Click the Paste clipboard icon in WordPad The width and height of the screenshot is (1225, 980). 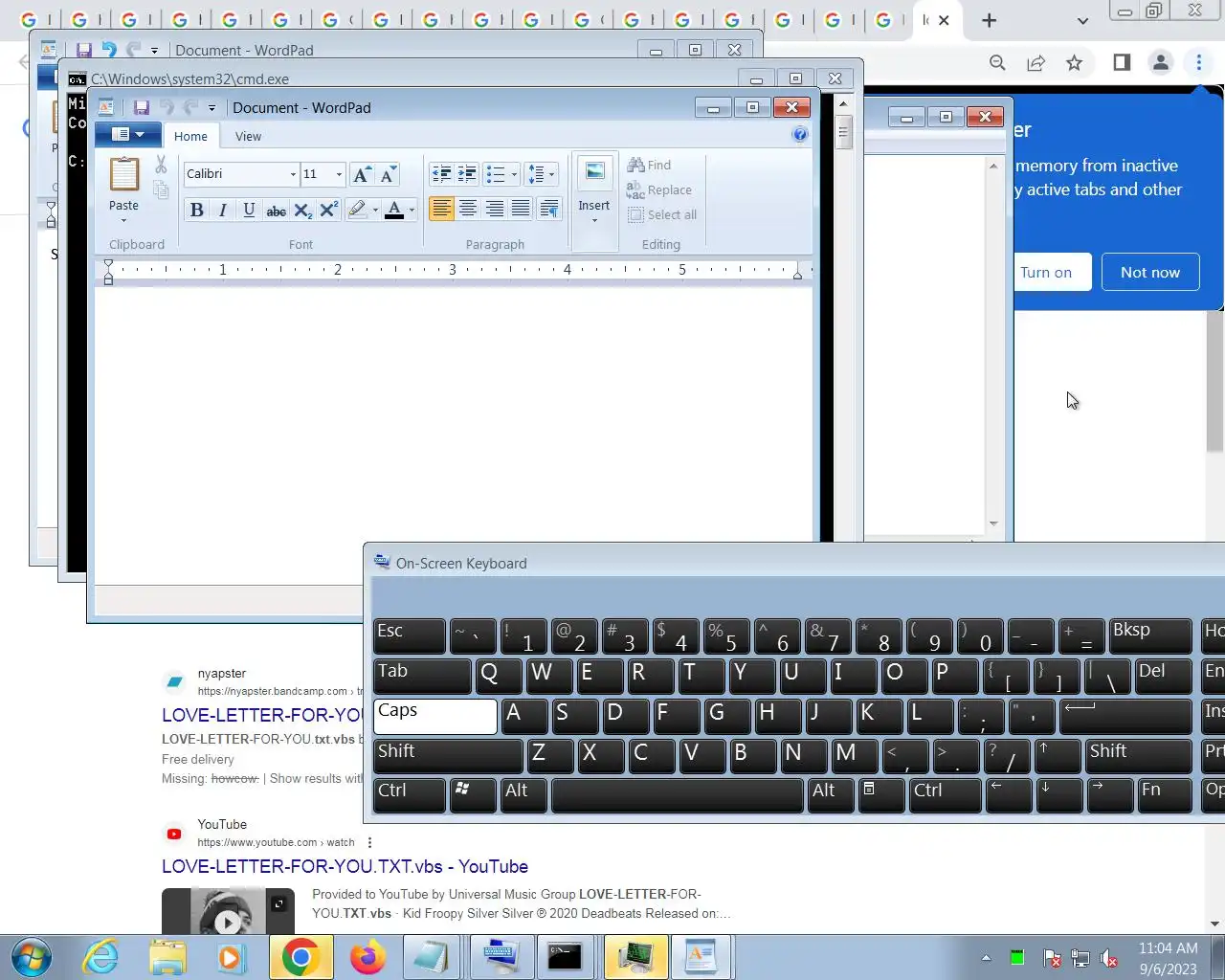123,174
